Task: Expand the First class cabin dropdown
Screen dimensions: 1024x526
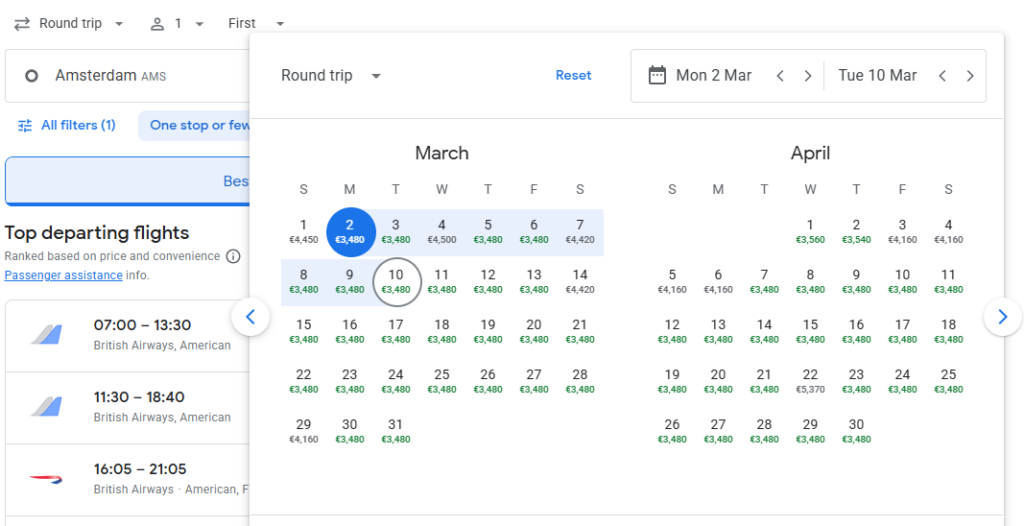Action: click(x=256, y=23)
